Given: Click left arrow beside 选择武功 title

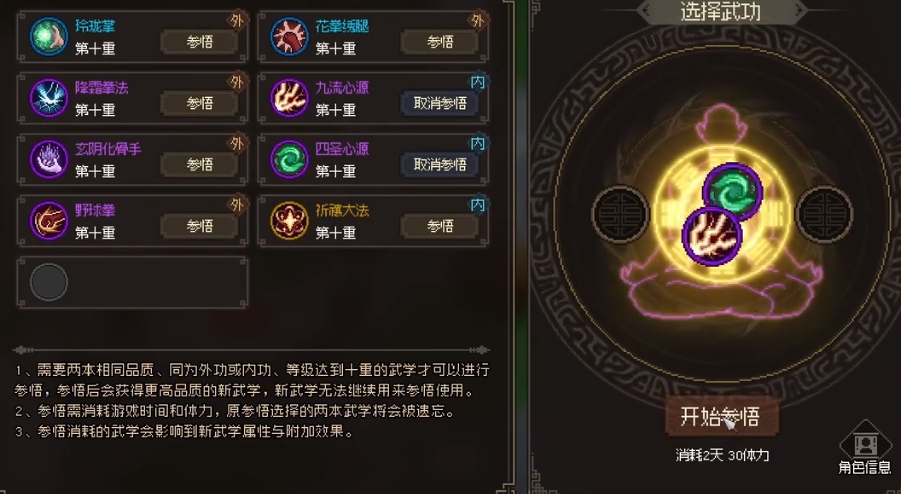Looking at the screenshot, I should (646, 9).
